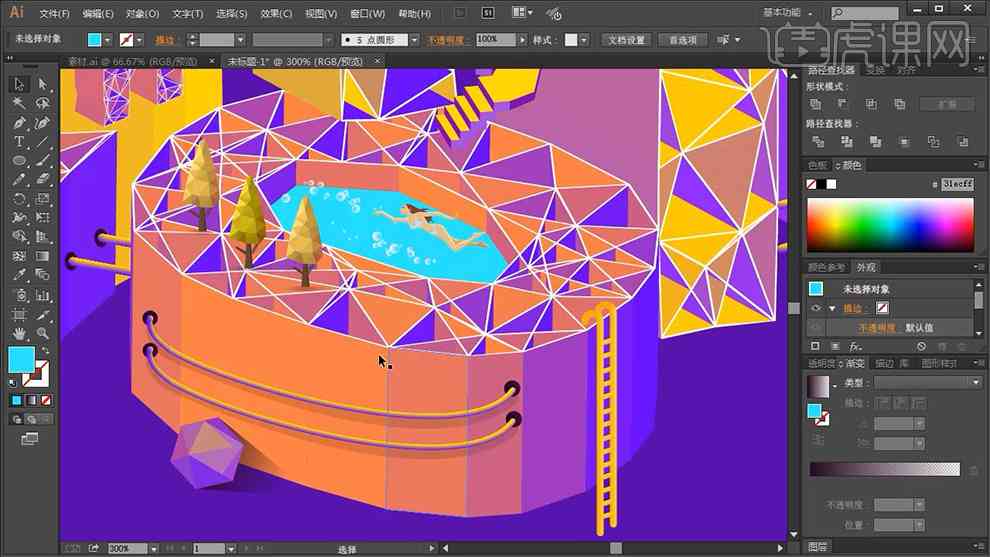Select the Rotate tool
The width and height of the screenshot is (990, 557).
pos(19,198)
